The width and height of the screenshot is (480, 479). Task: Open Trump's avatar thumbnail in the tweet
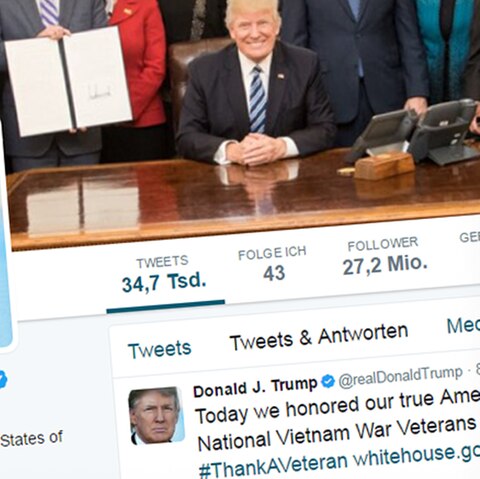click(156, 416)
